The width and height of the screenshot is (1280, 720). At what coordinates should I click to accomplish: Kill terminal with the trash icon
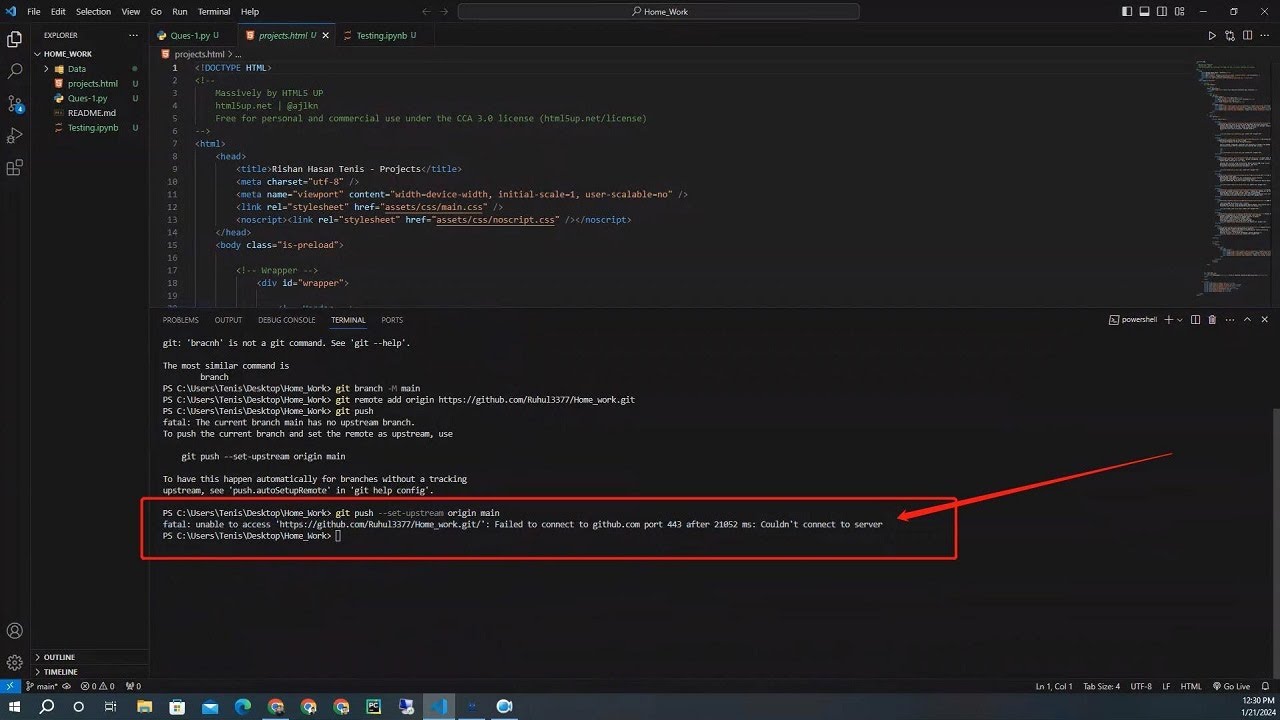[x=1212, y=320]
